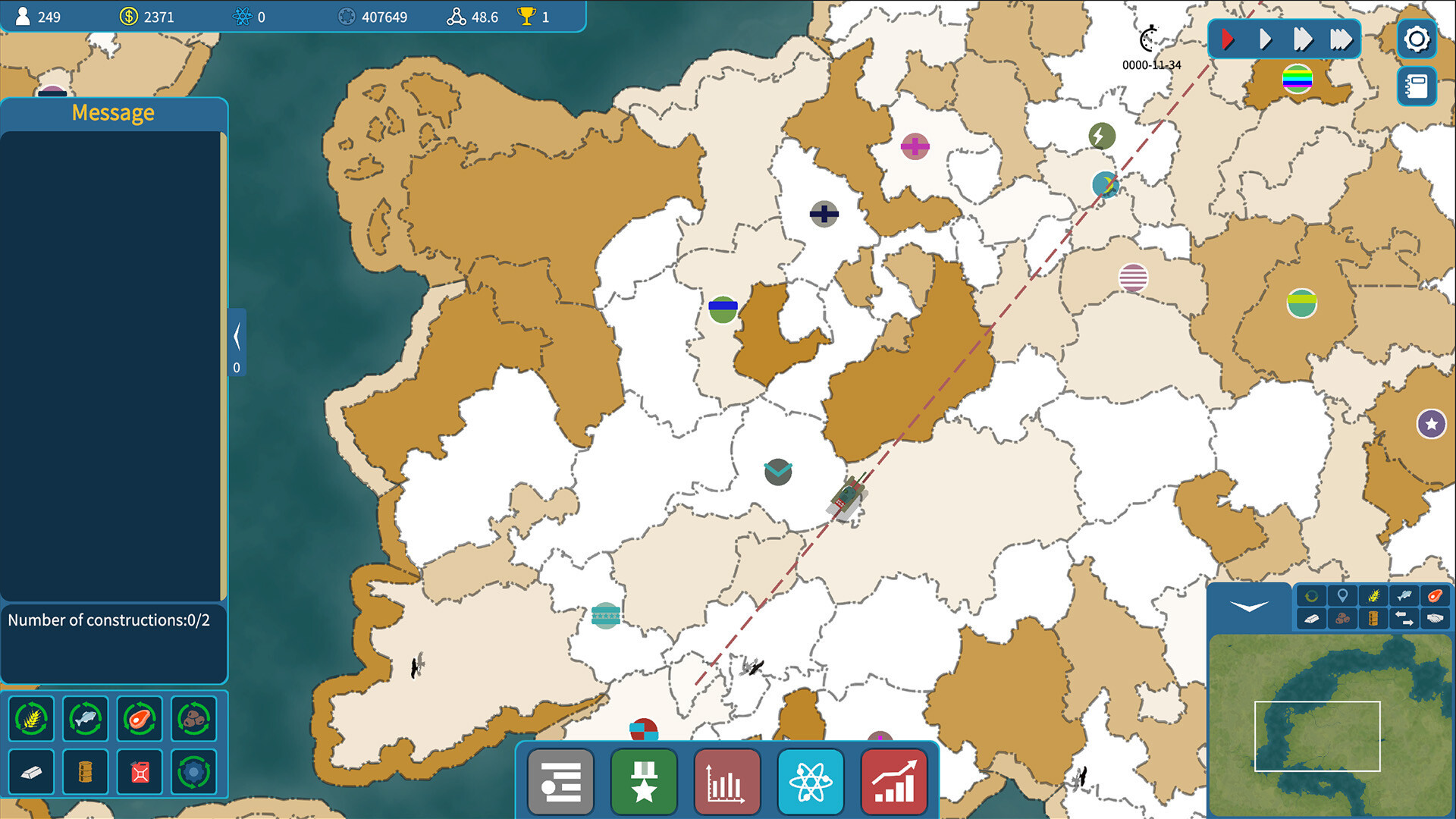Screen dimensions: 1456x819
Task: Select the wheat recycle resource icon
Action: tap(31, 717)
